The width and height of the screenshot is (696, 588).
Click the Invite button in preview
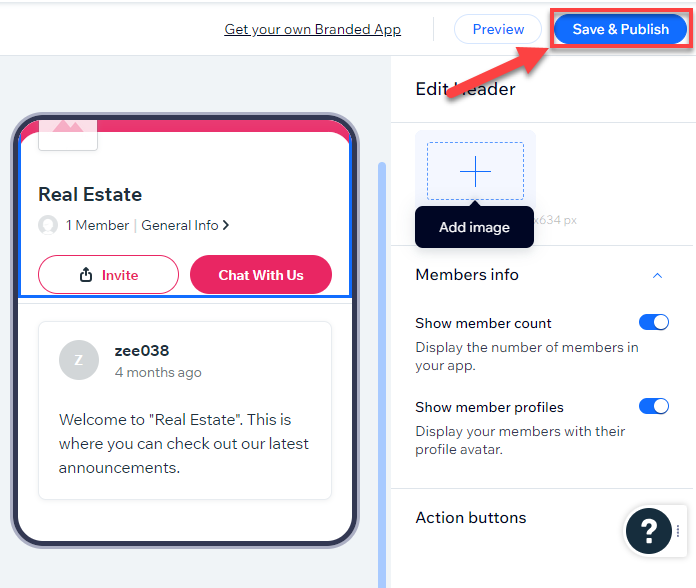click(x=108, y=275)
